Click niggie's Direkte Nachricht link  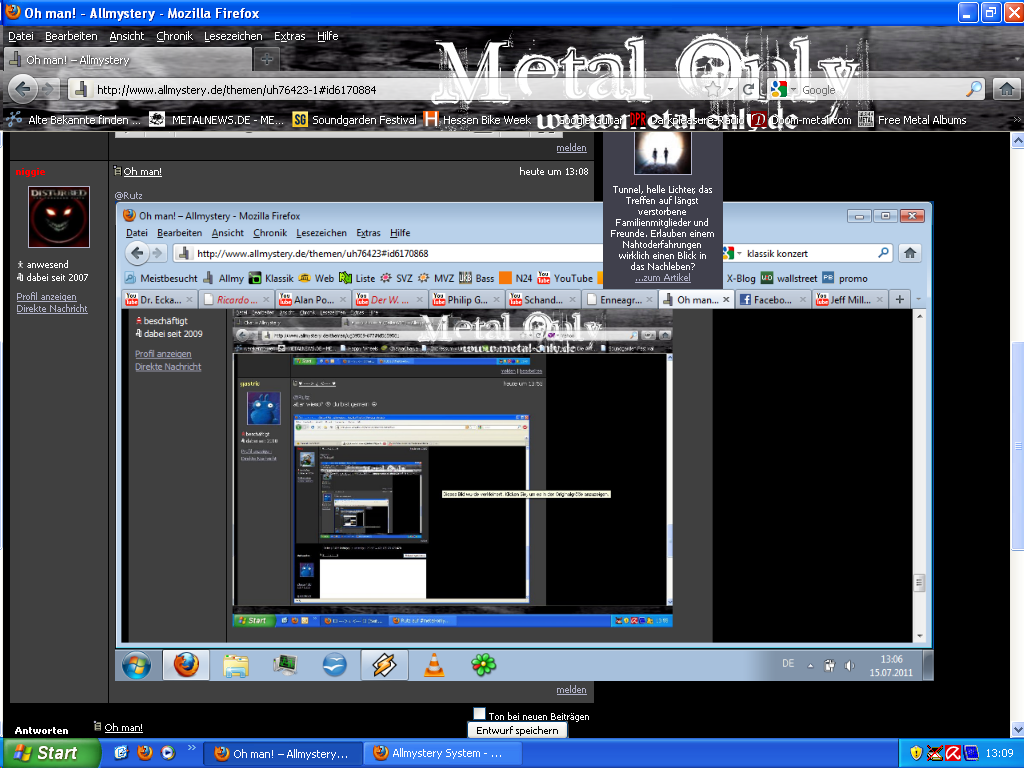52,309
